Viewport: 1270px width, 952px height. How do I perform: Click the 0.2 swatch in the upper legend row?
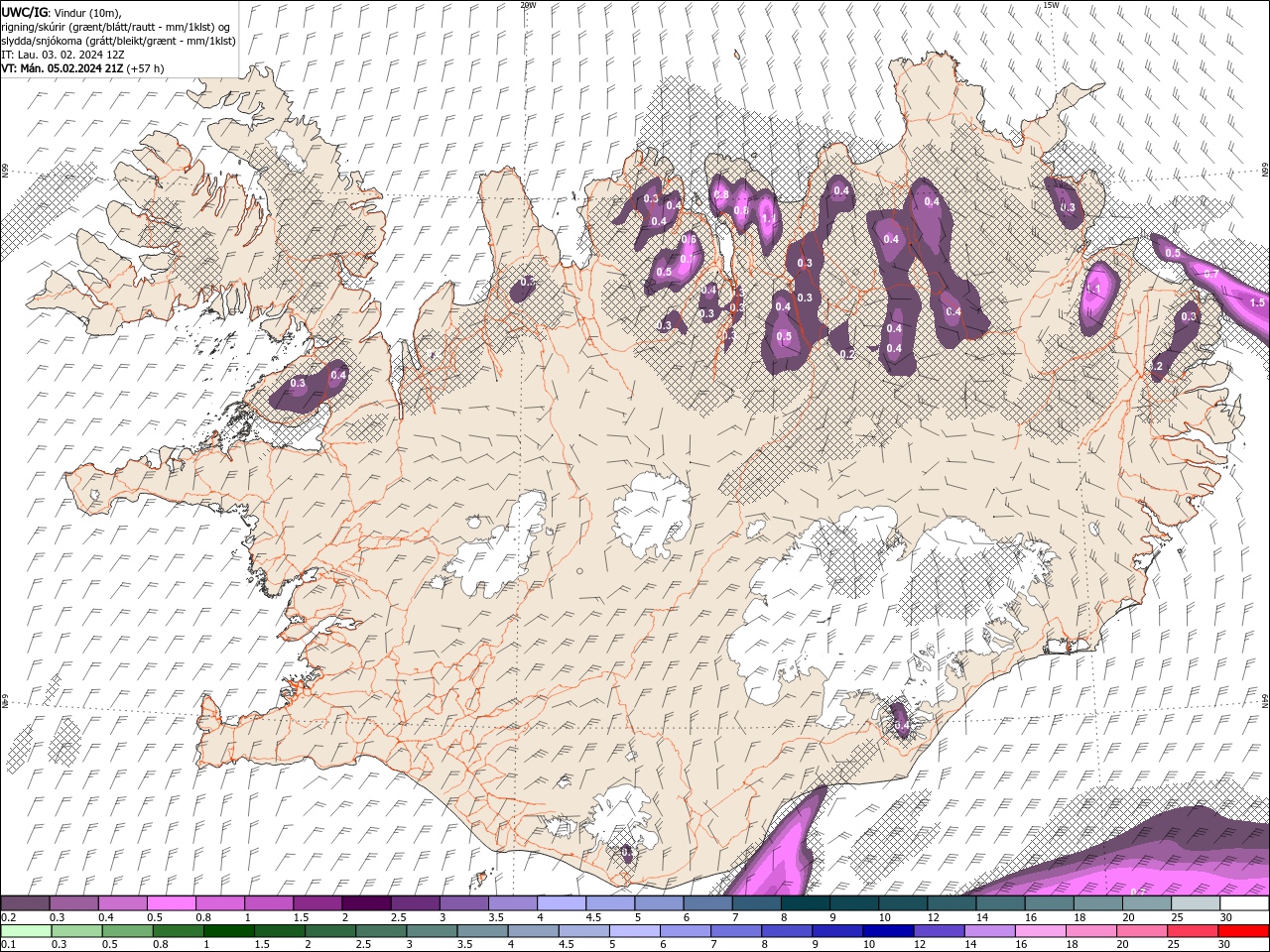click(25, 903)
